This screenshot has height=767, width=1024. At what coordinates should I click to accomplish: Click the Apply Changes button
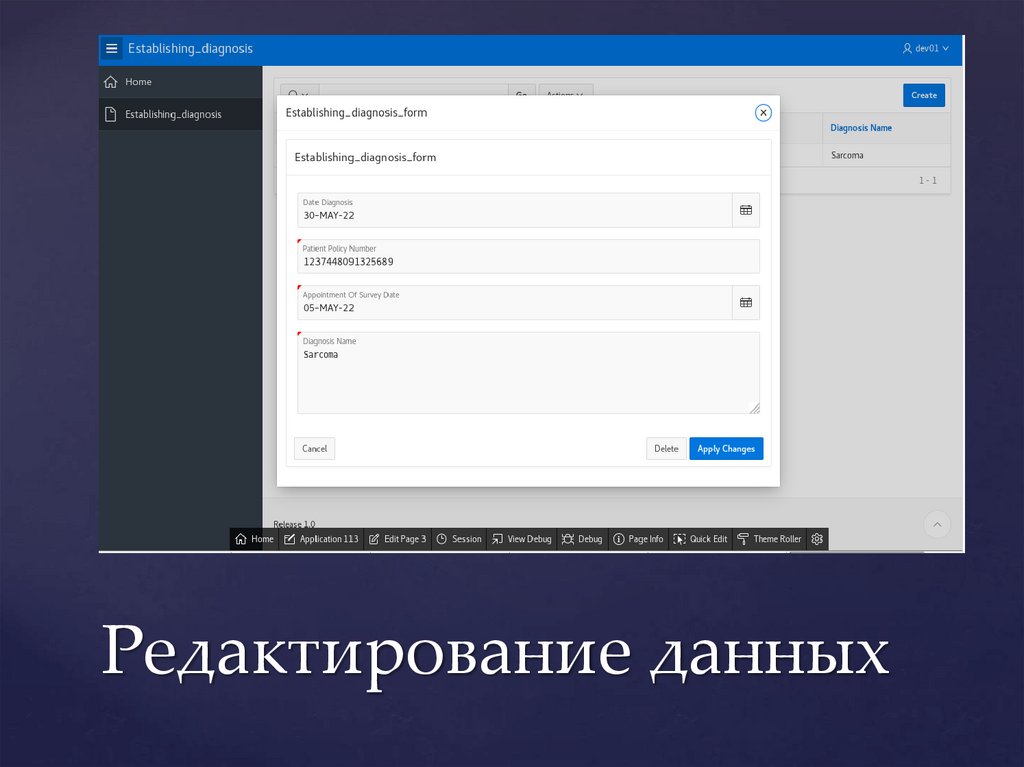726,448
